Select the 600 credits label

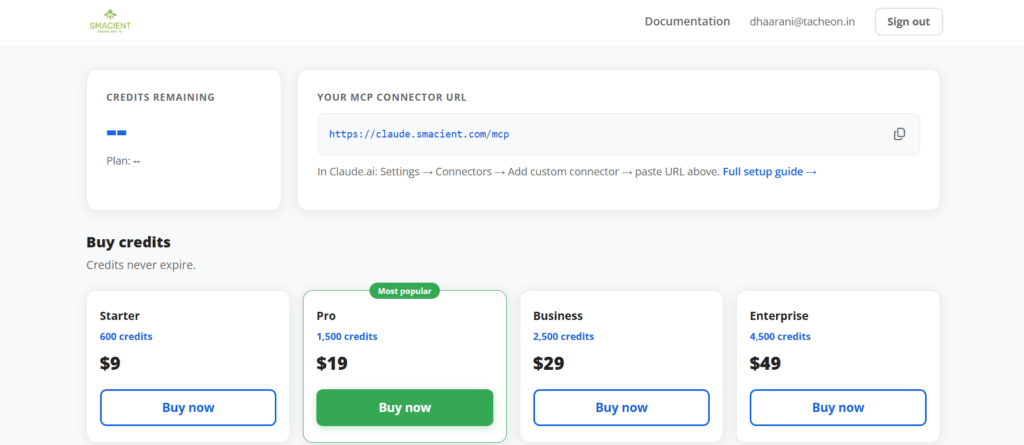(x=126, y=337)
